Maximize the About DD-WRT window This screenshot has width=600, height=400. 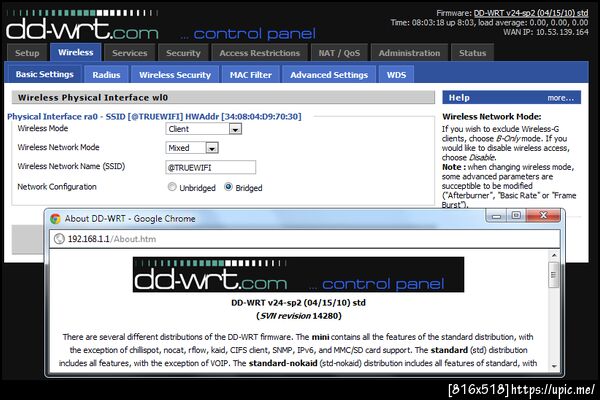[516, 216]
